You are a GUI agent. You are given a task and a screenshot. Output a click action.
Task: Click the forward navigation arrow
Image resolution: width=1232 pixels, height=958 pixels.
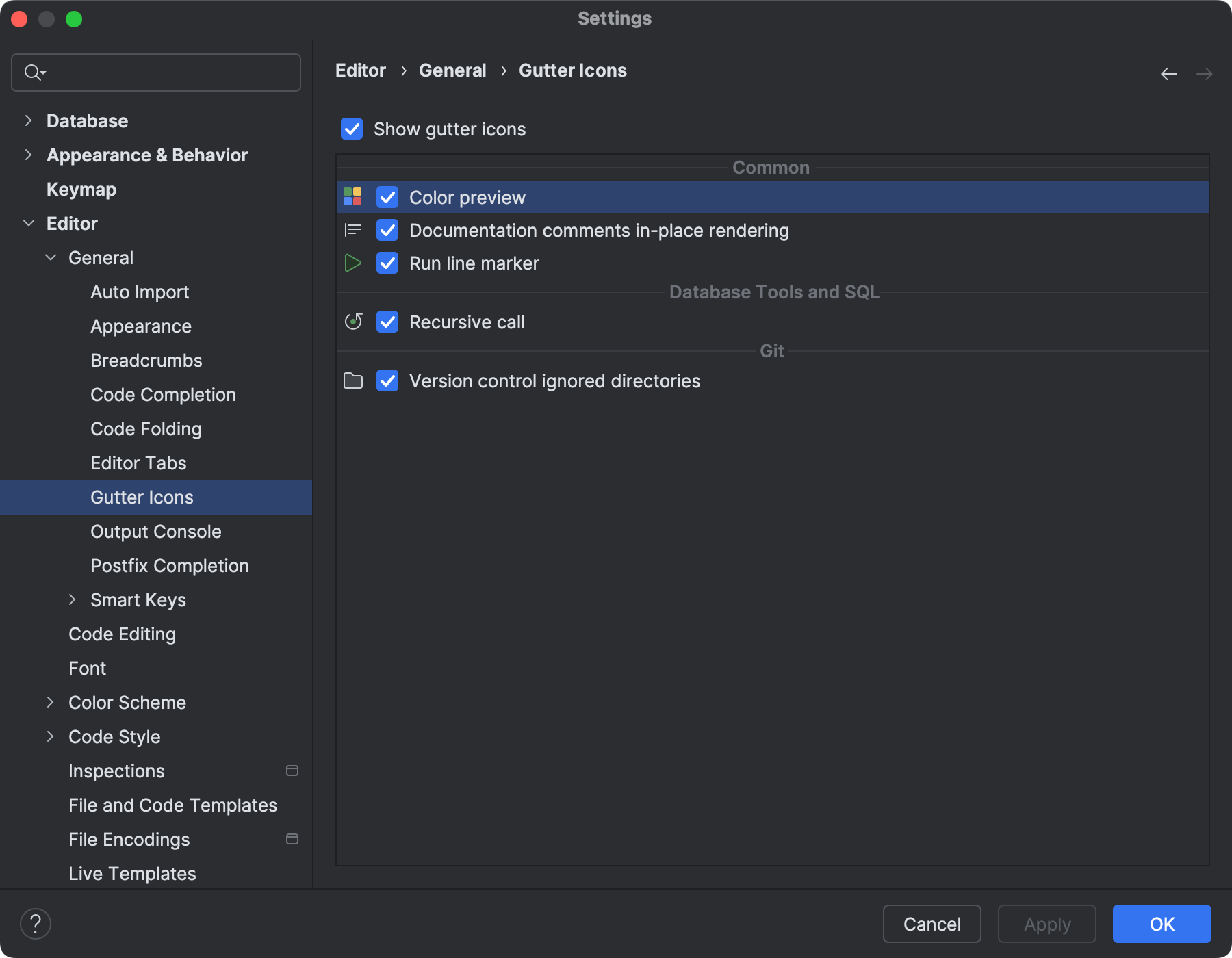click(x=1204, y=73)
